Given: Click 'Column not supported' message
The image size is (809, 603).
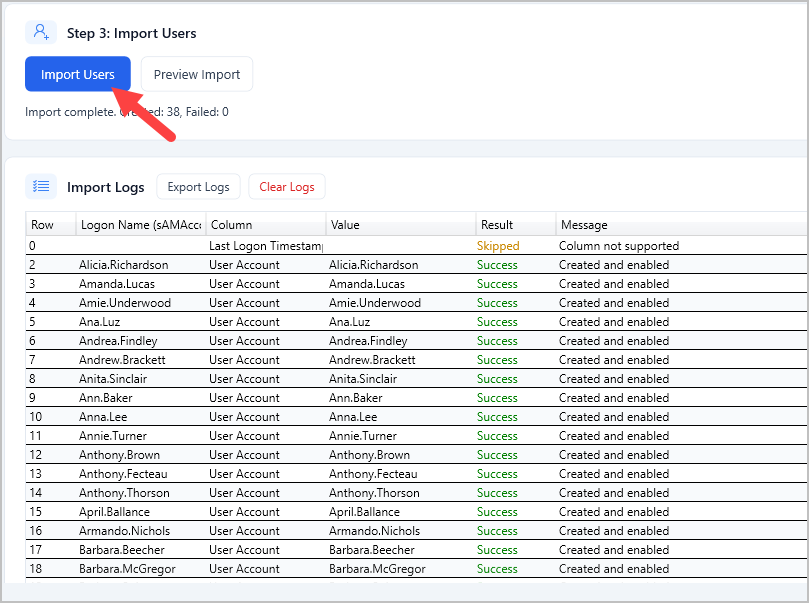Looking at the screenshot, I should click(x=619, y=246).
